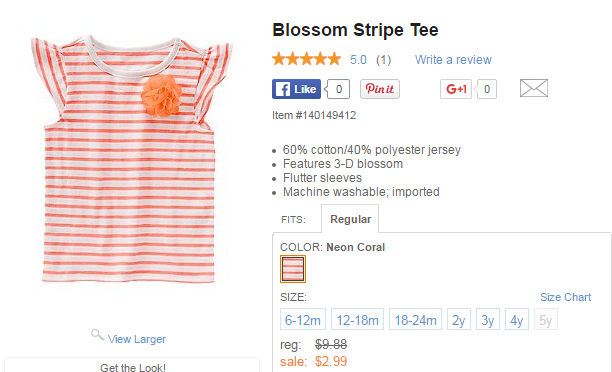The height and width of the screenshot is (372, 612).
Task: Click the magnifier icon beside View Larger
Action: [97, 335]
